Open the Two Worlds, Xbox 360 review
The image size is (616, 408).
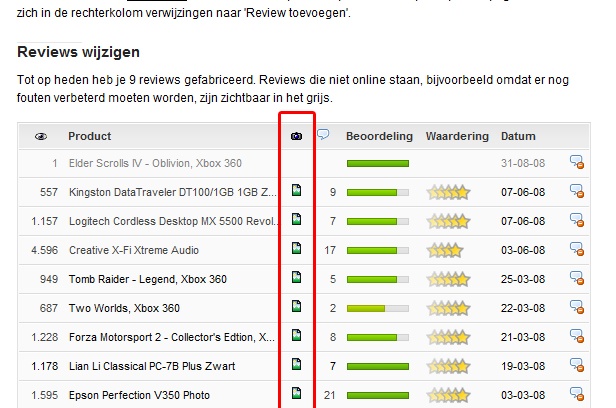[124, 308]
